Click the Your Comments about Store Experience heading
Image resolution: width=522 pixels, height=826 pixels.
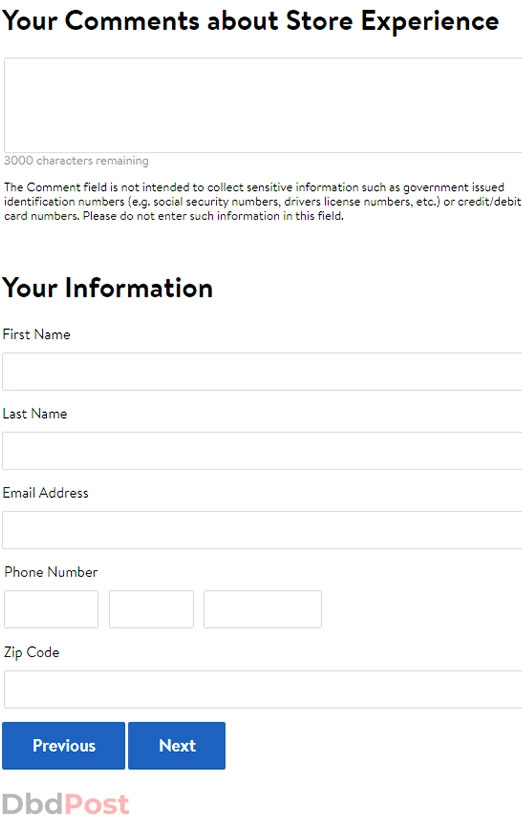coord(251,21)
